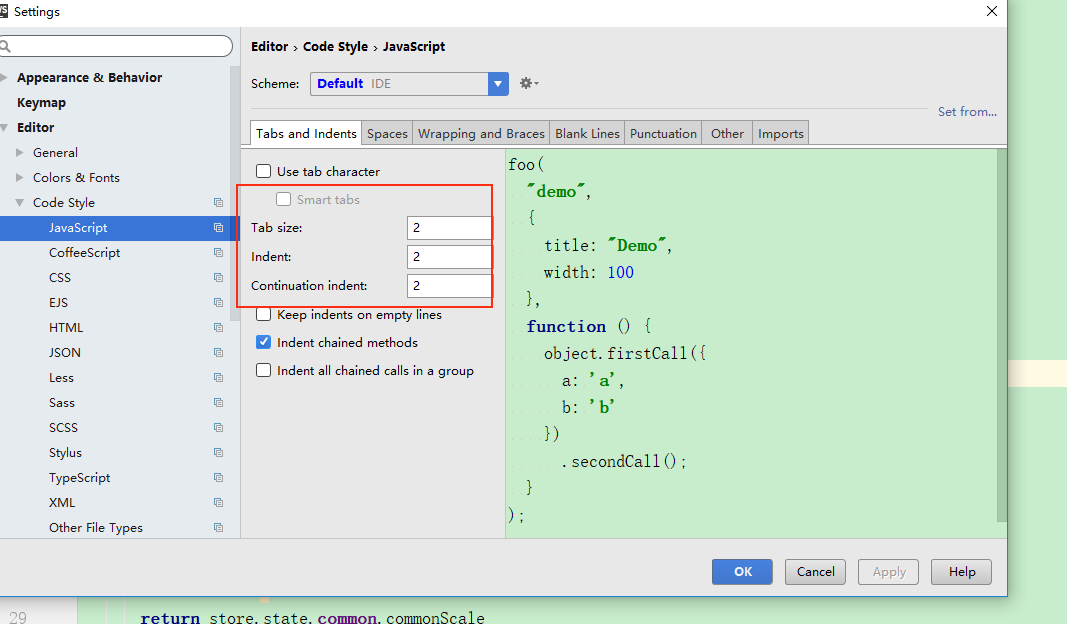
Task: Enable the Use tab character checkbox
Action: coord(263,171)
